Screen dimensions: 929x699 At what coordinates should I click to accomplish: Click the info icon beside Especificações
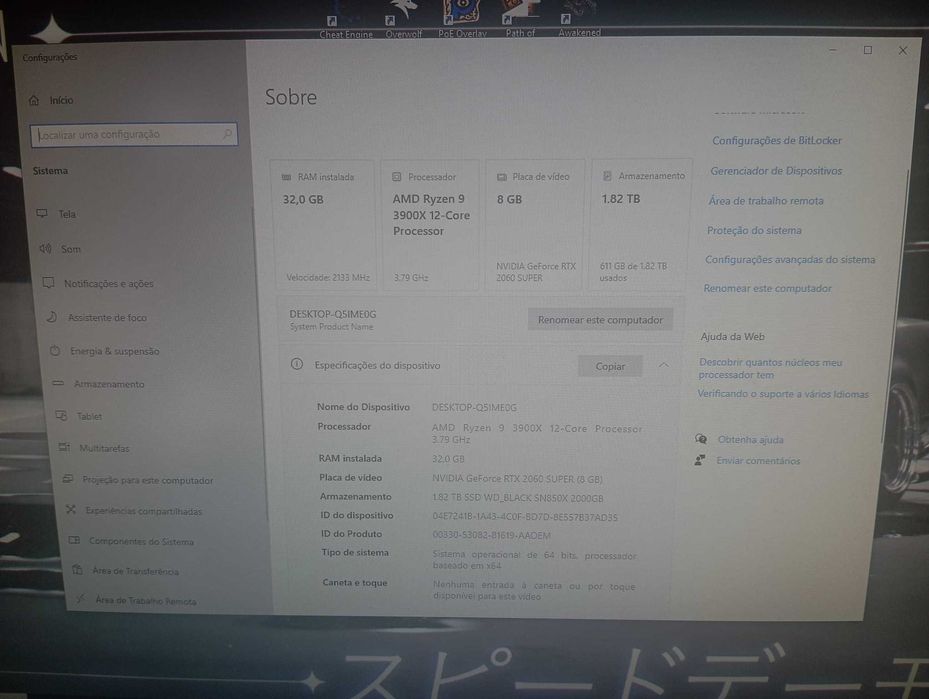[297, 364]
